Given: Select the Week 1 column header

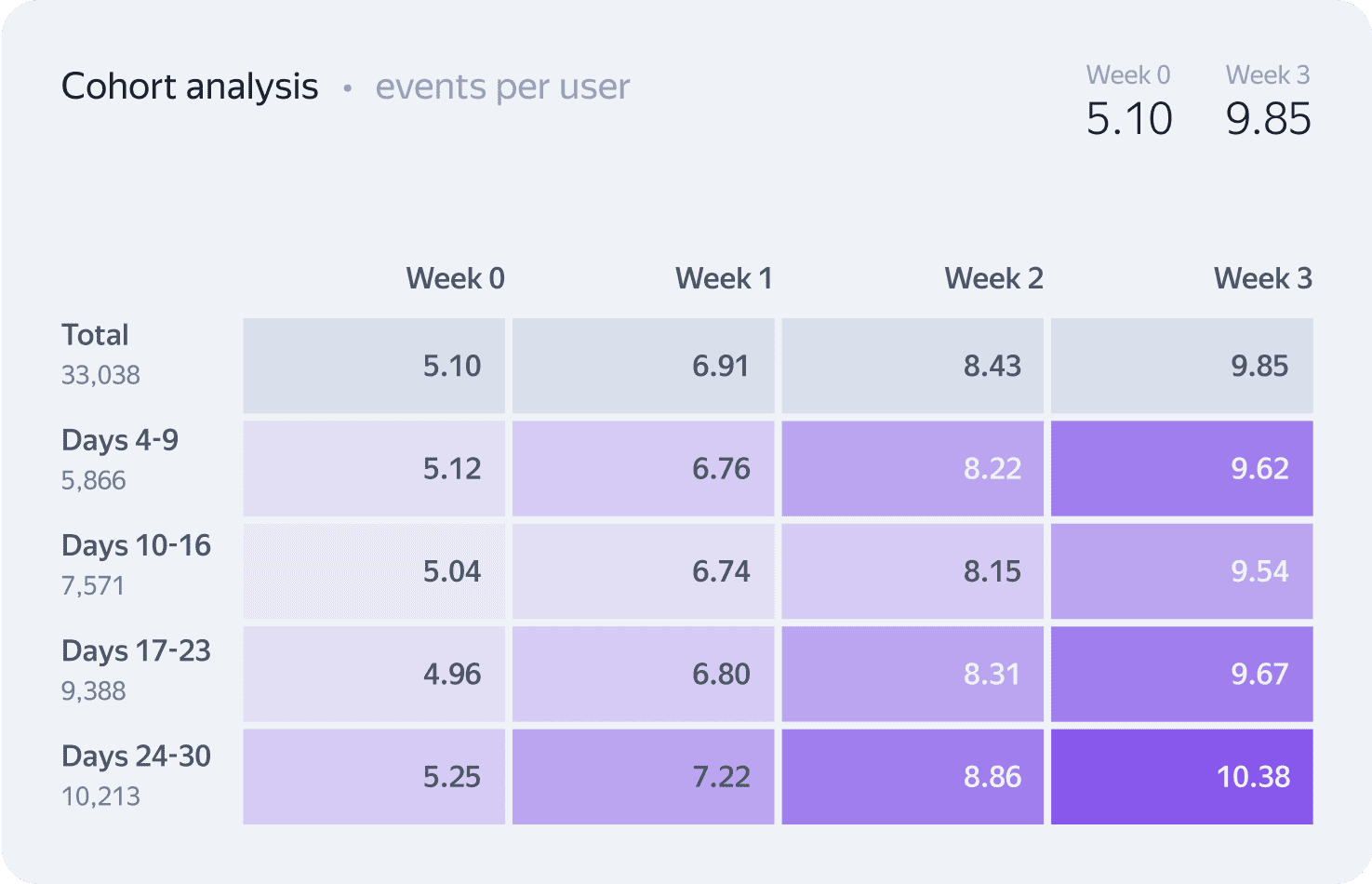Looking at the screenshot, I should pyautogui.click(x=724, y=278).
